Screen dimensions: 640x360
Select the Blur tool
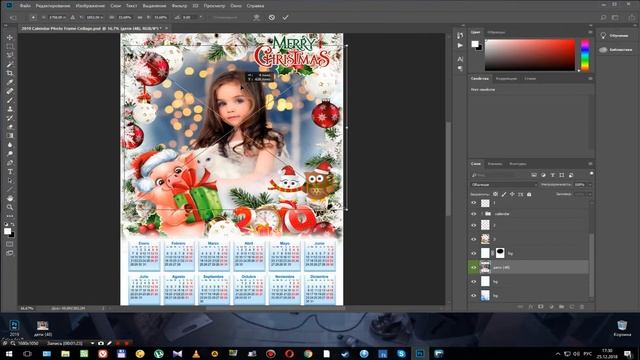click(x=10, y=145)
